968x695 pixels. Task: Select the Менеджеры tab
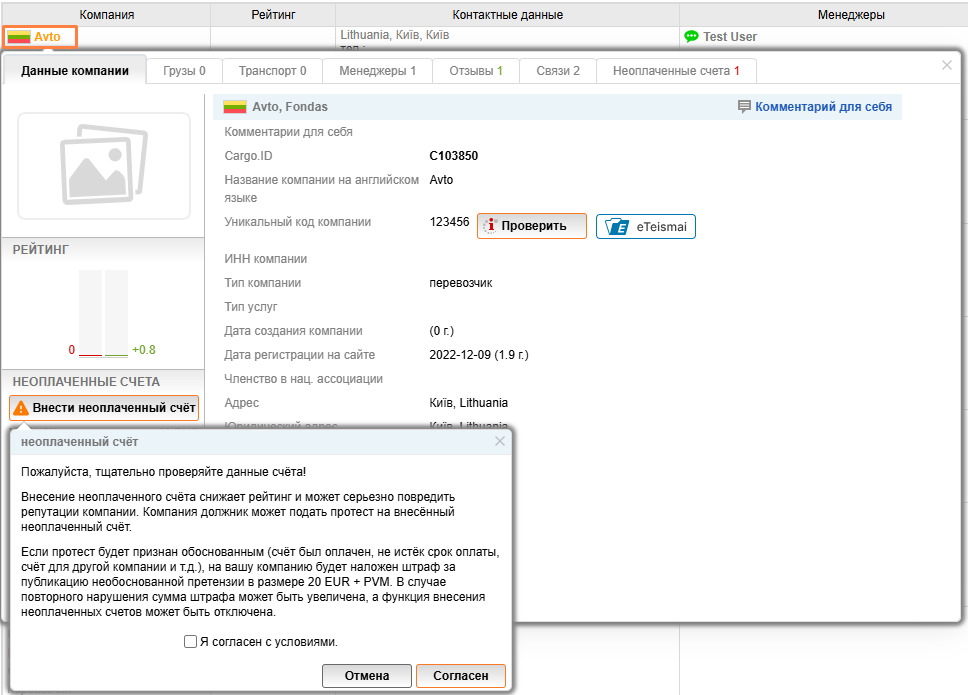tap(378, 71)
